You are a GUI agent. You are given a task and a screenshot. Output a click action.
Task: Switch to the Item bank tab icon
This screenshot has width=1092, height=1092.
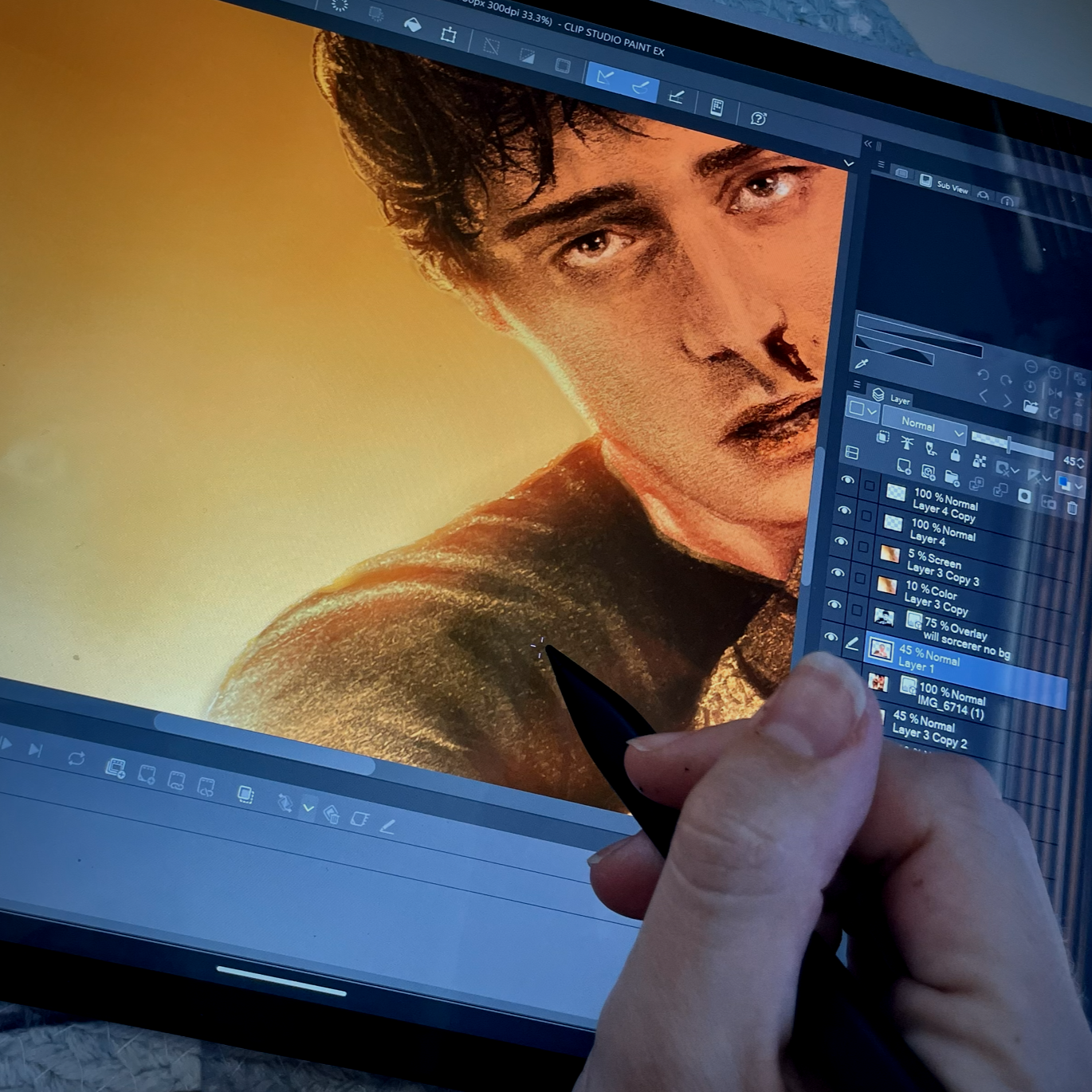[x=983, y=195]
